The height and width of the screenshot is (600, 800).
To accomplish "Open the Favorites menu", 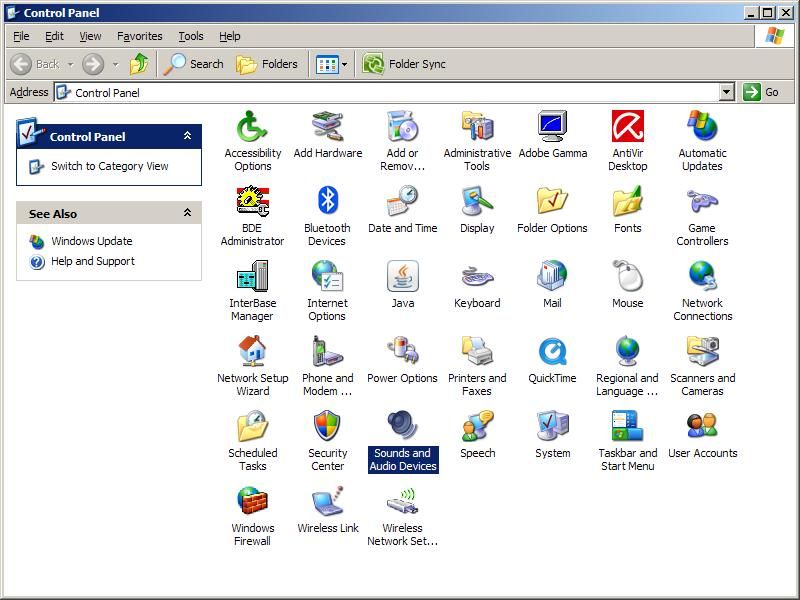I will tap(139, 36).
